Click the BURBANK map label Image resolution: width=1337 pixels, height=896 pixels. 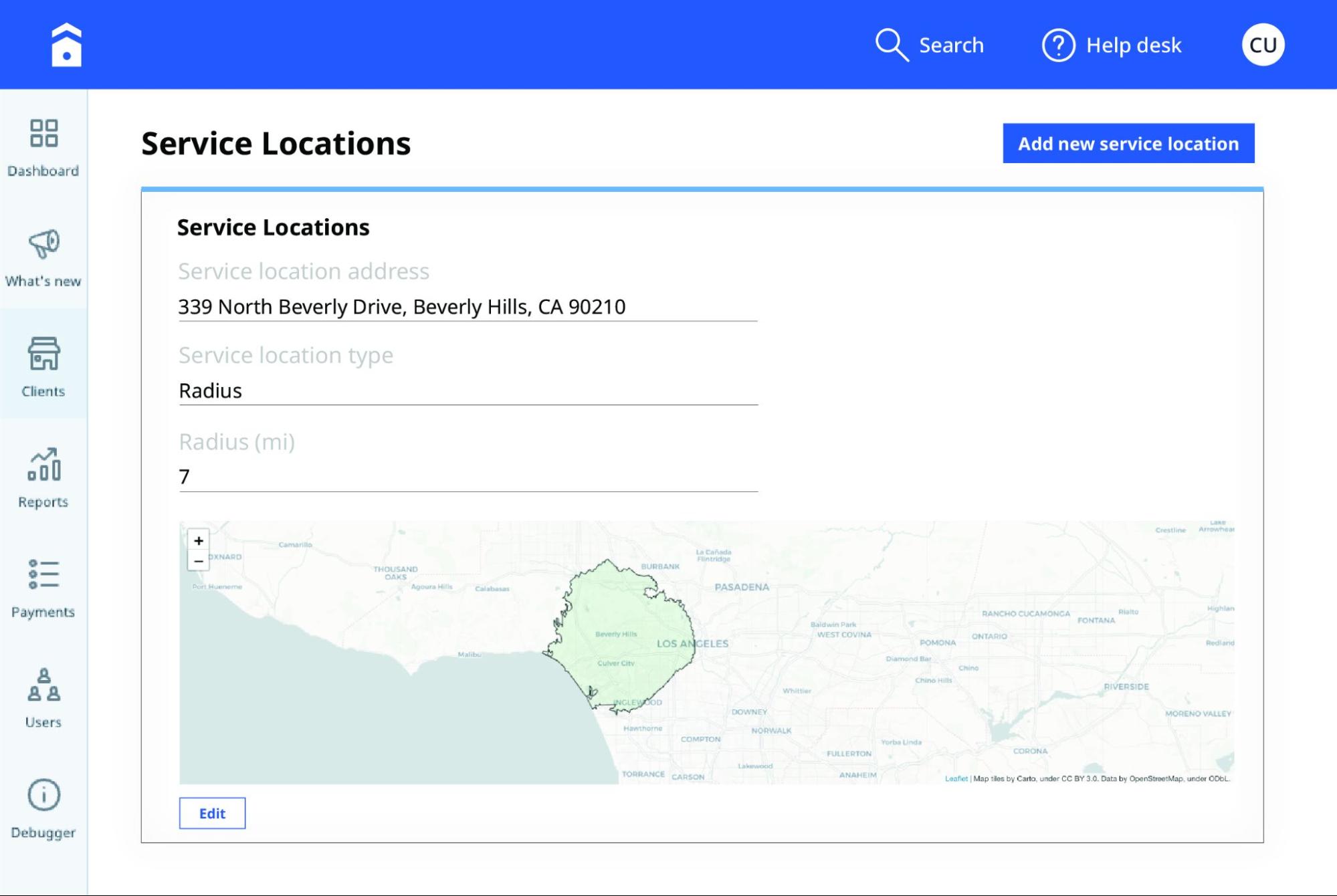[660, 566]
